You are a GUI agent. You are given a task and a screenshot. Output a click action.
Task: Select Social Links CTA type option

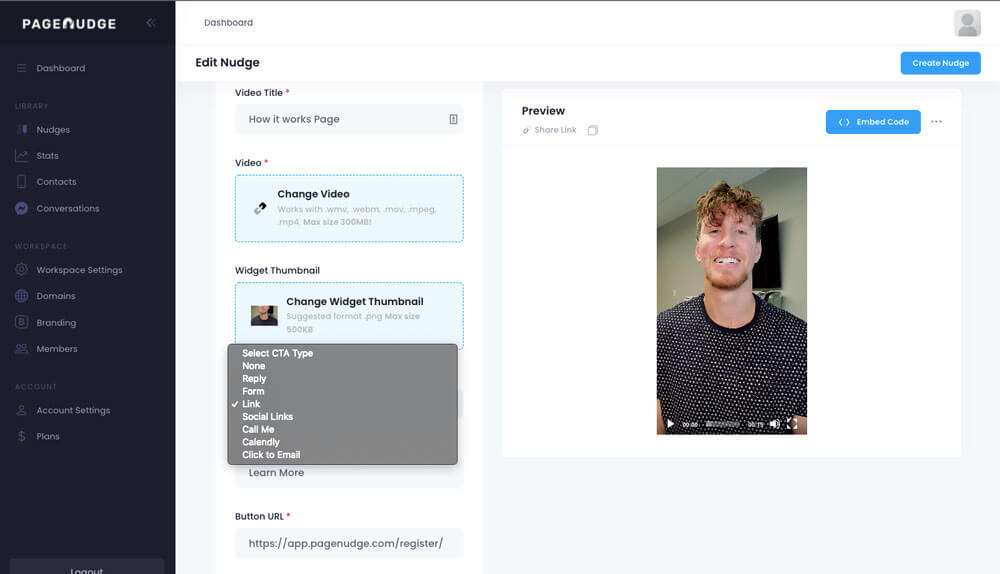(267, 417)
